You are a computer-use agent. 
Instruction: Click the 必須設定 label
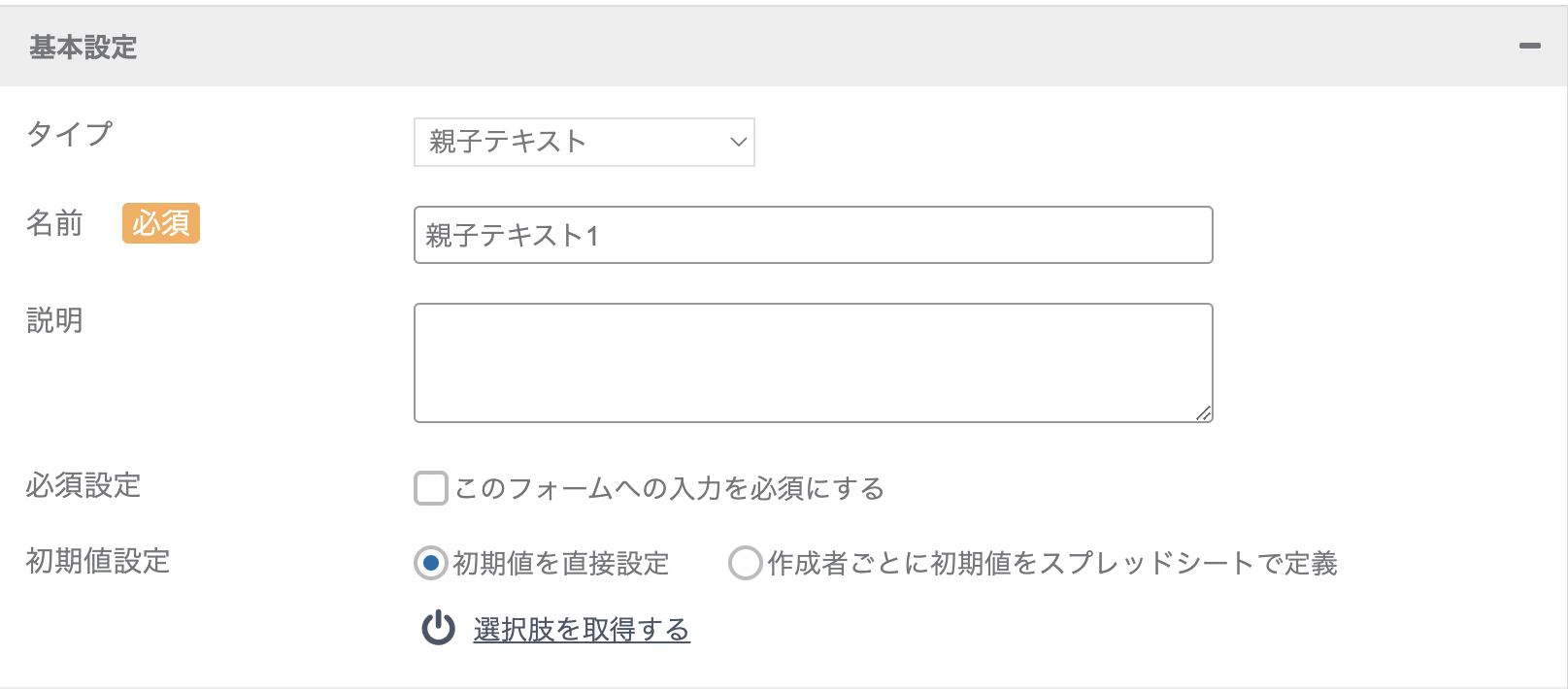coord(83,485)
